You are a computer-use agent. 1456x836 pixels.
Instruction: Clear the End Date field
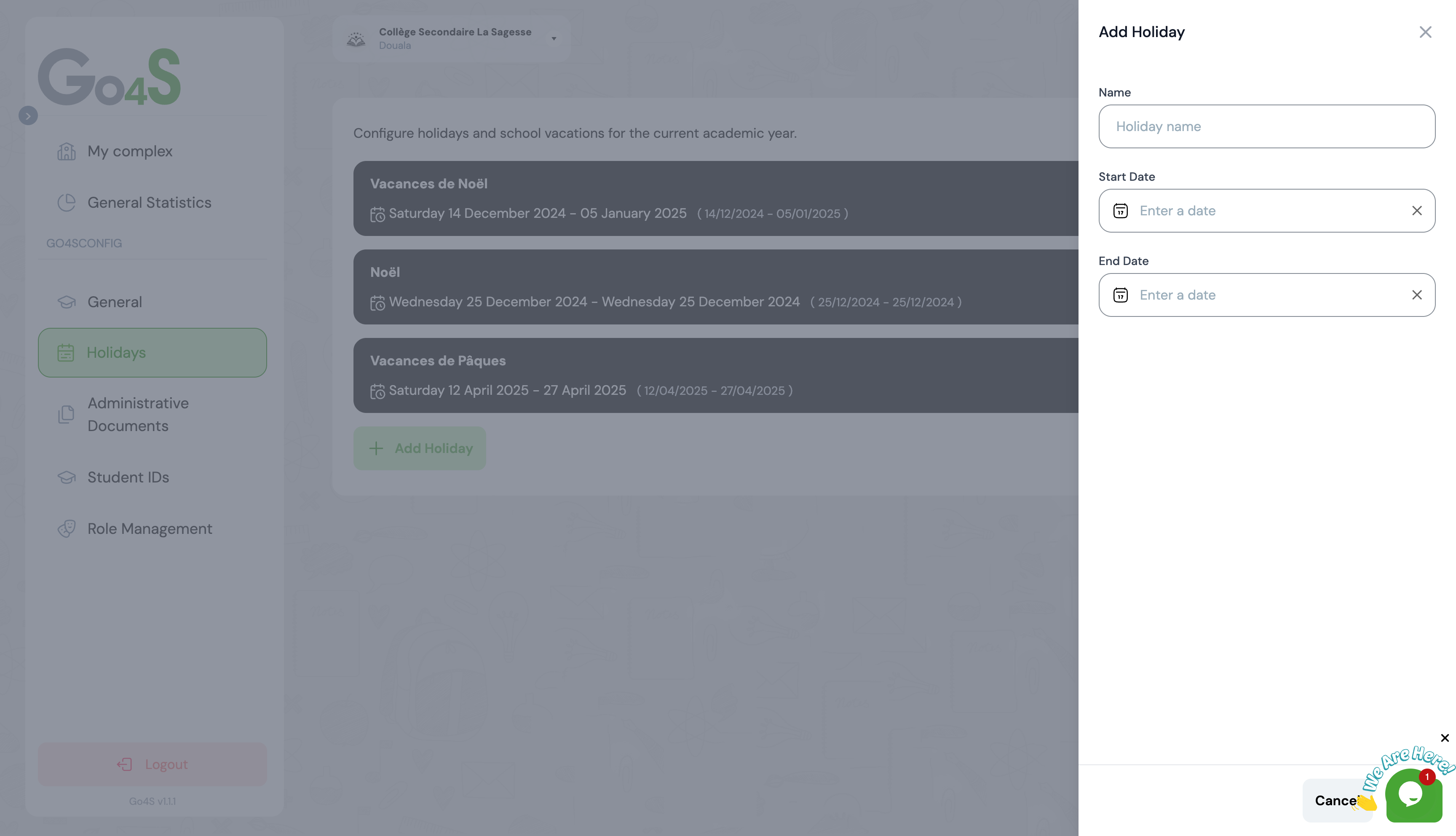(x=1416, y=295)
